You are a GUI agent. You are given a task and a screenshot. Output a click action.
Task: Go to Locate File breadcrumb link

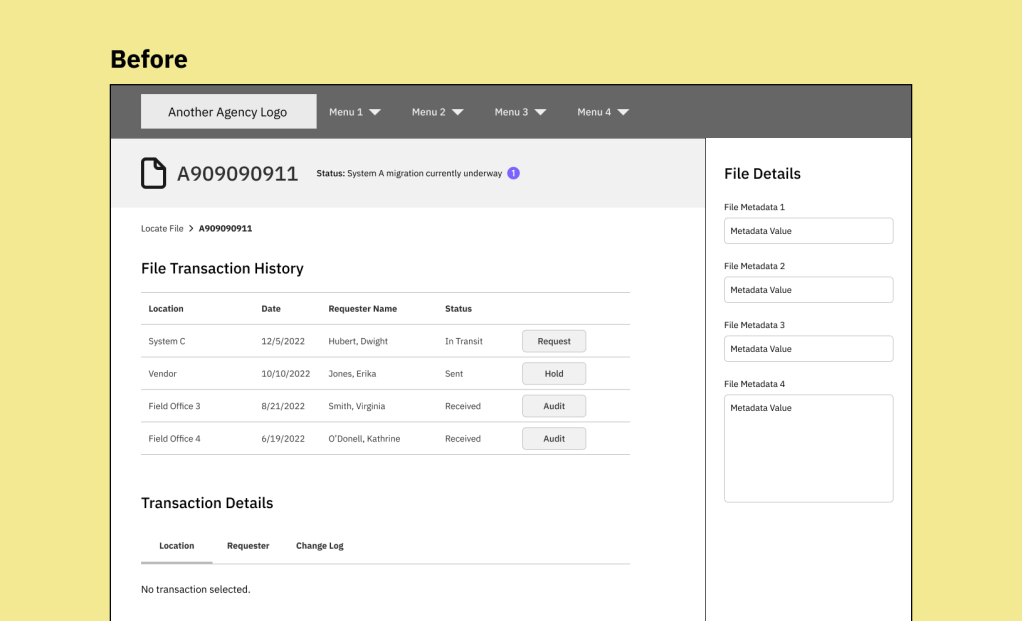162,229
